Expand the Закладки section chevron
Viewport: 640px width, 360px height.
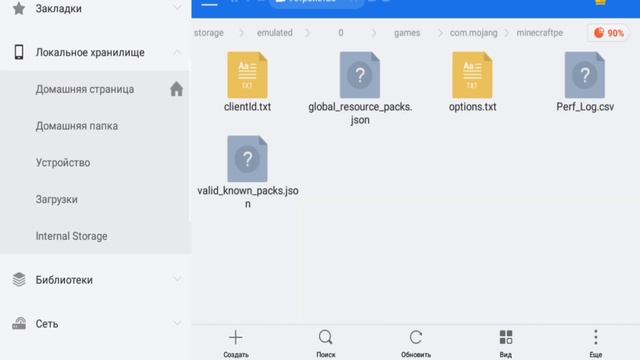click(177, 7)
